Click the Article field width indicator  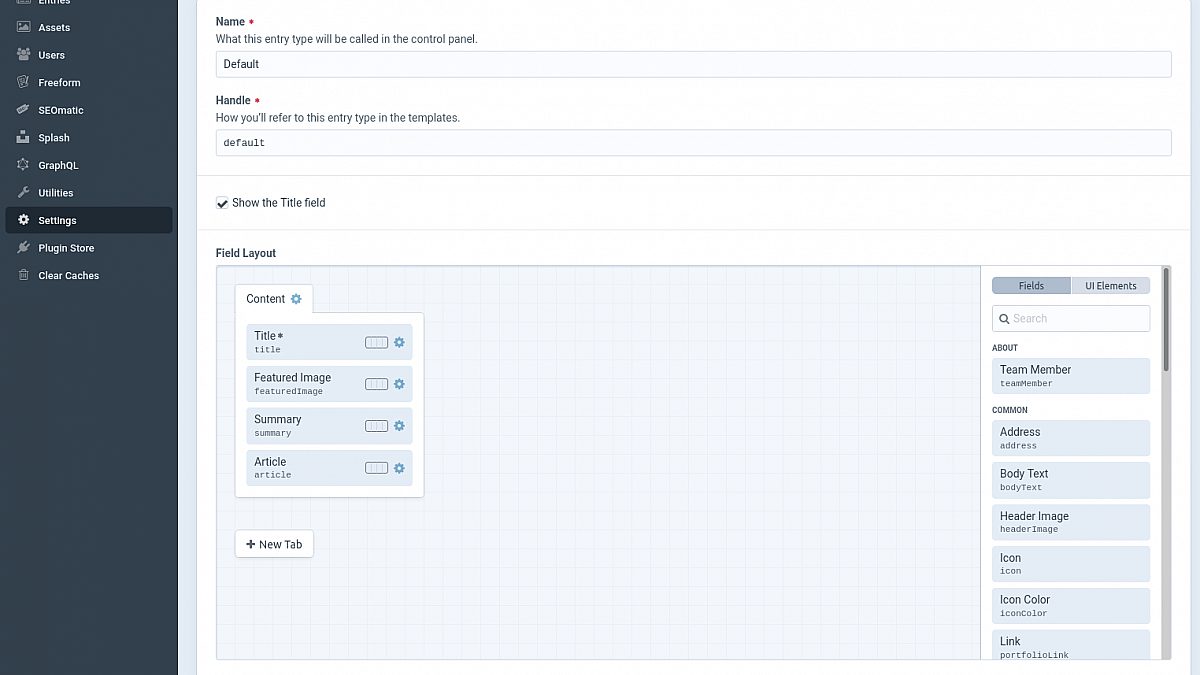click(x=376, y=468)
